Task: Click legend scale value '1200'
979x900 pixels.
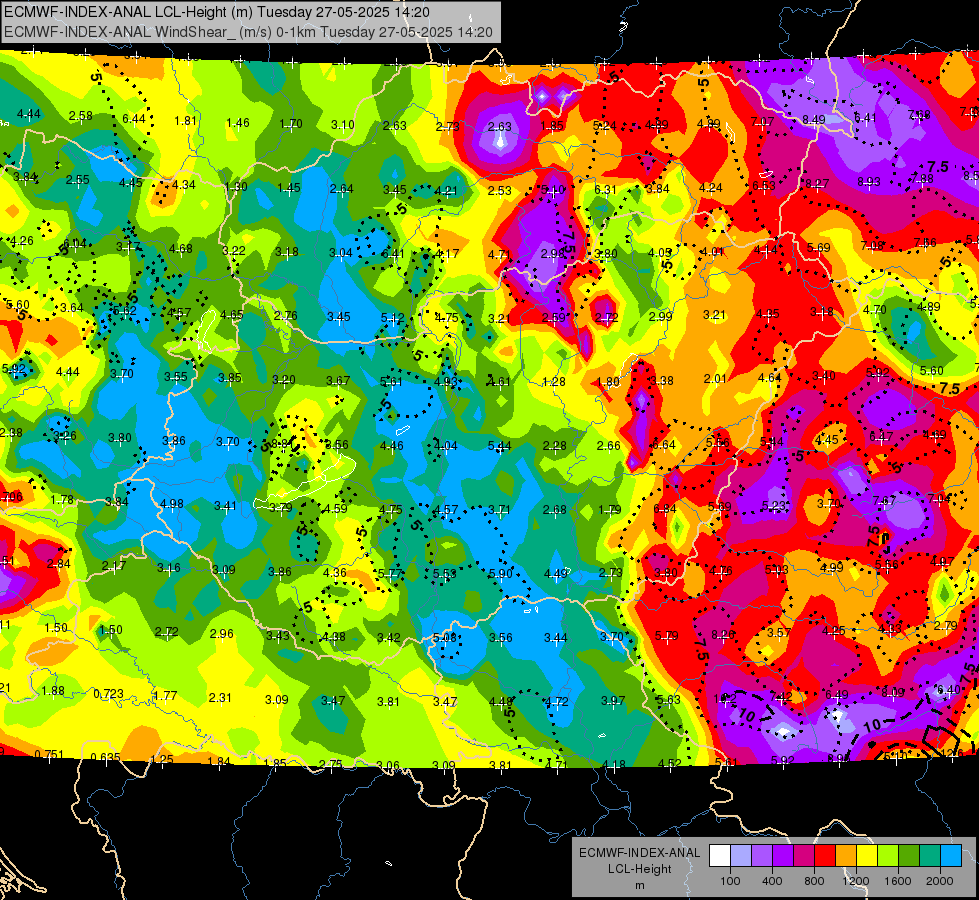Action: [x=856, y=881]
